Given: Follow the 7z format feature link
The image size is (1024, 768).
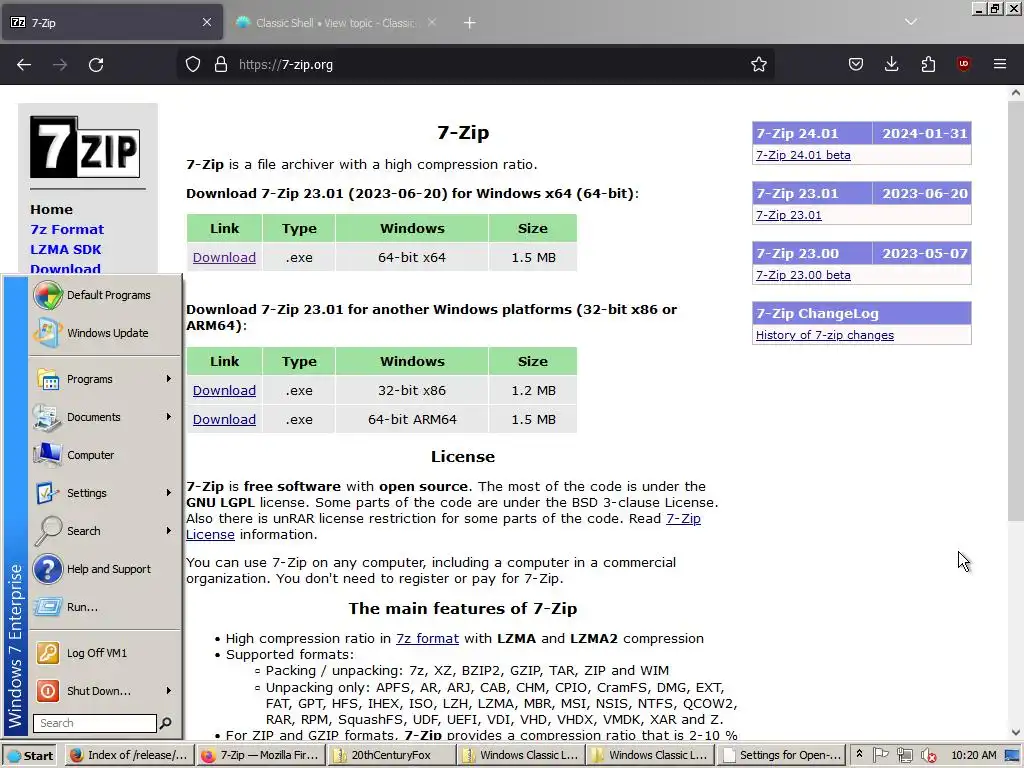Looking at the screenshot, I should [x=427, y=639].
